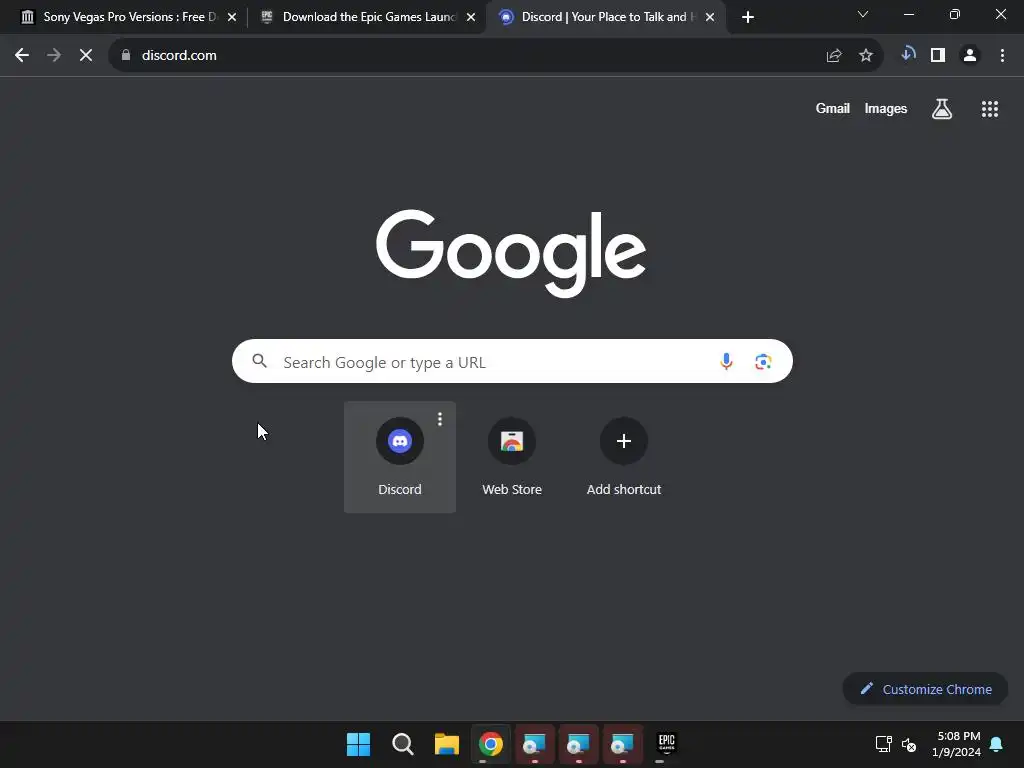Viewport: 1024px width, 768px height.
Task: Click the Customize Chrome button
Action: (925, 689)
